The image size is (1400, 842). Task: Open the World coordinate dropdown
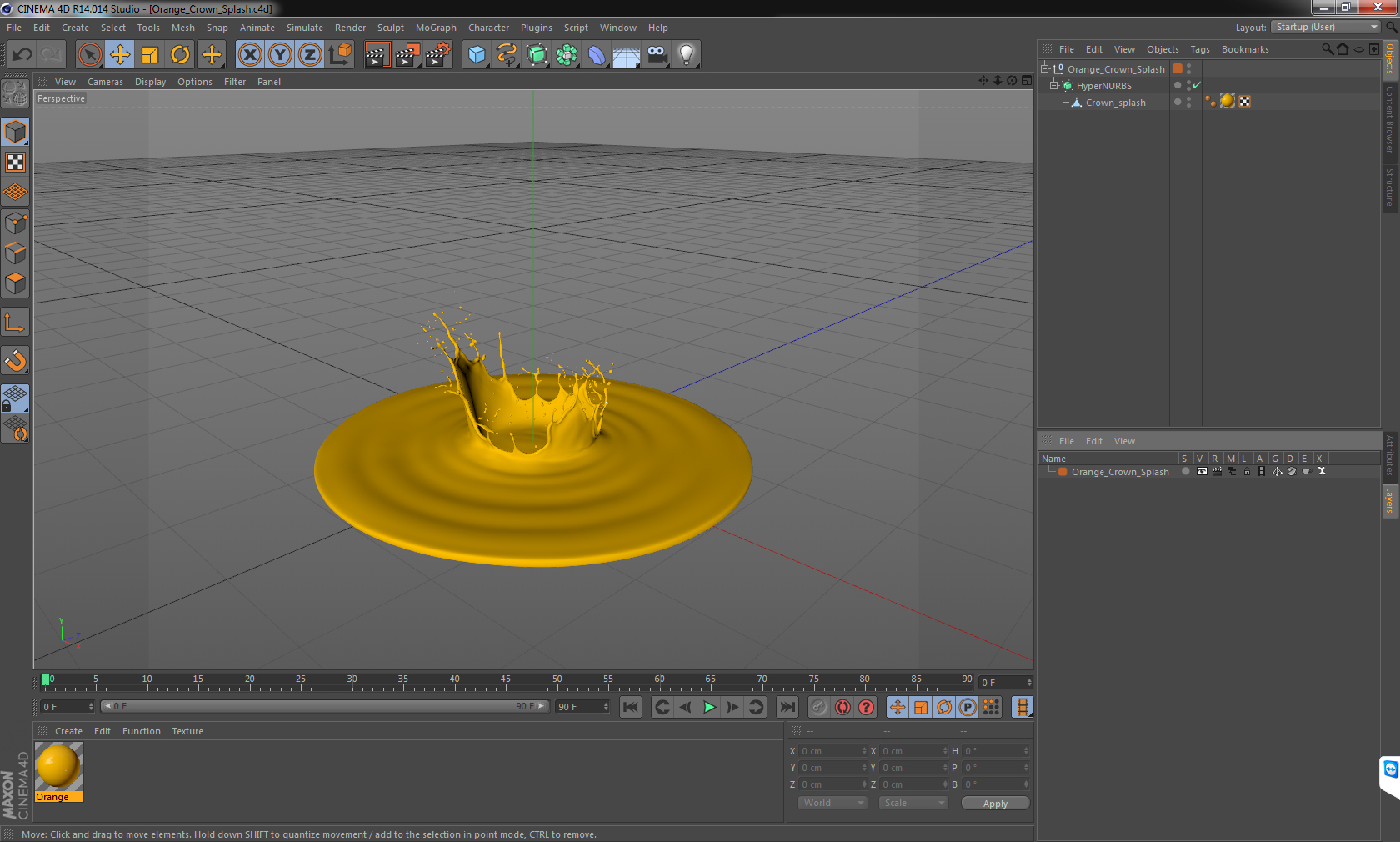click(832, 803)
